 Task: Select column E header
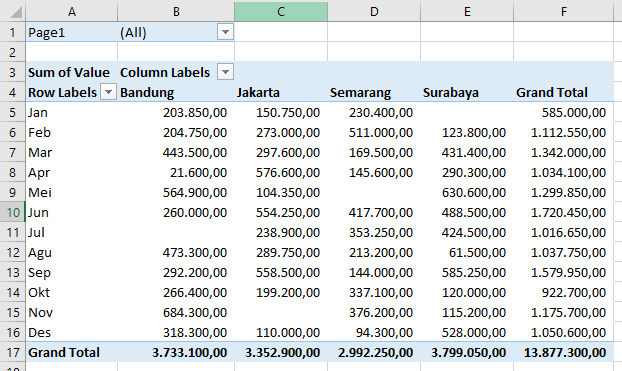pos(467,12)
